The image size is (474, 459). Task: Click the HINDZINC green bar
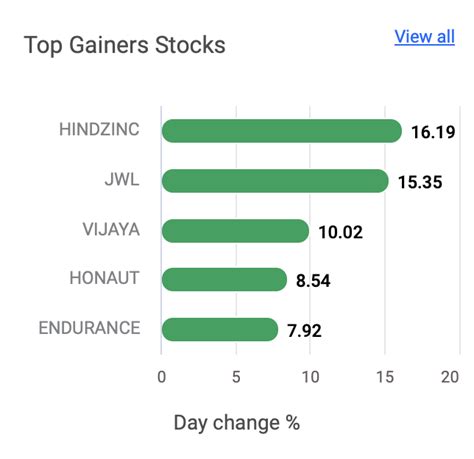[282, 131]
